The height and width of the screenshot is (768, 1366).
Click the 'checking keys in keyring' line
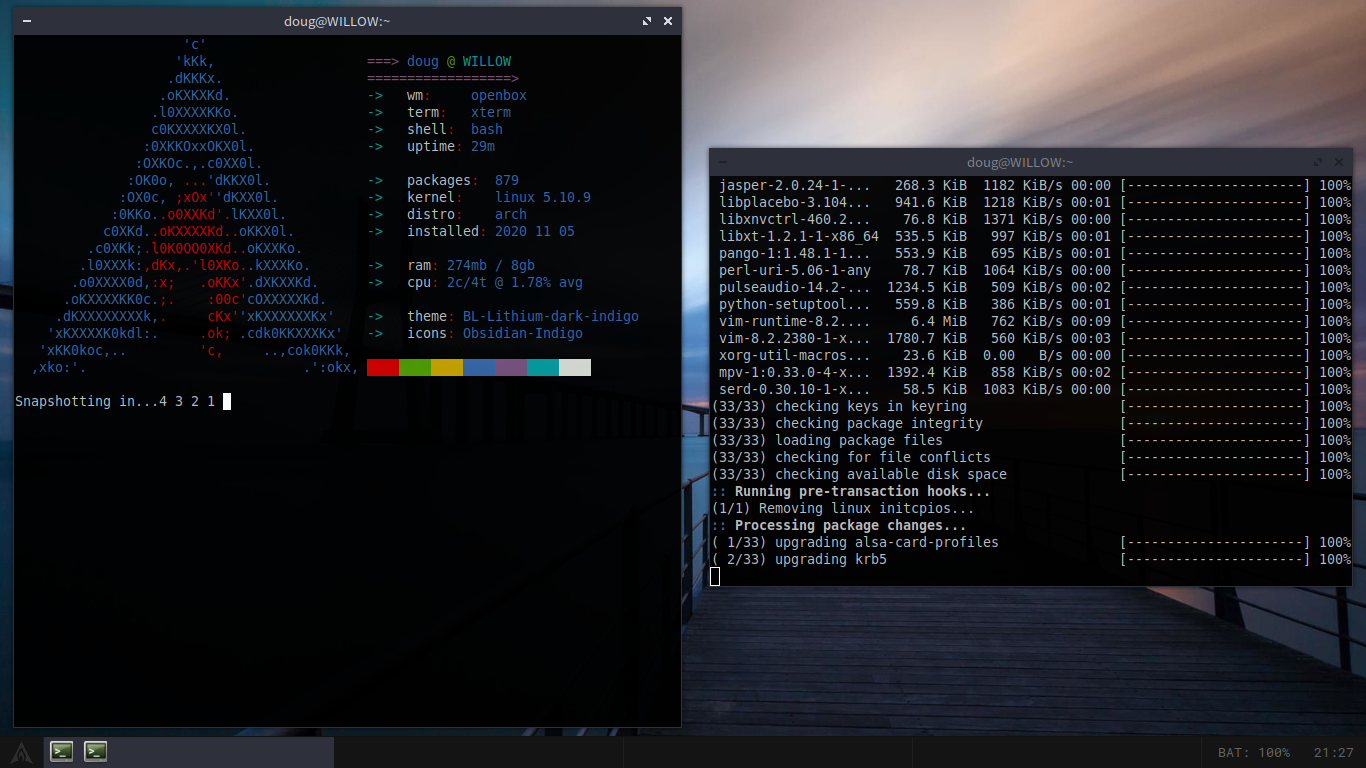click(1031, 406)
